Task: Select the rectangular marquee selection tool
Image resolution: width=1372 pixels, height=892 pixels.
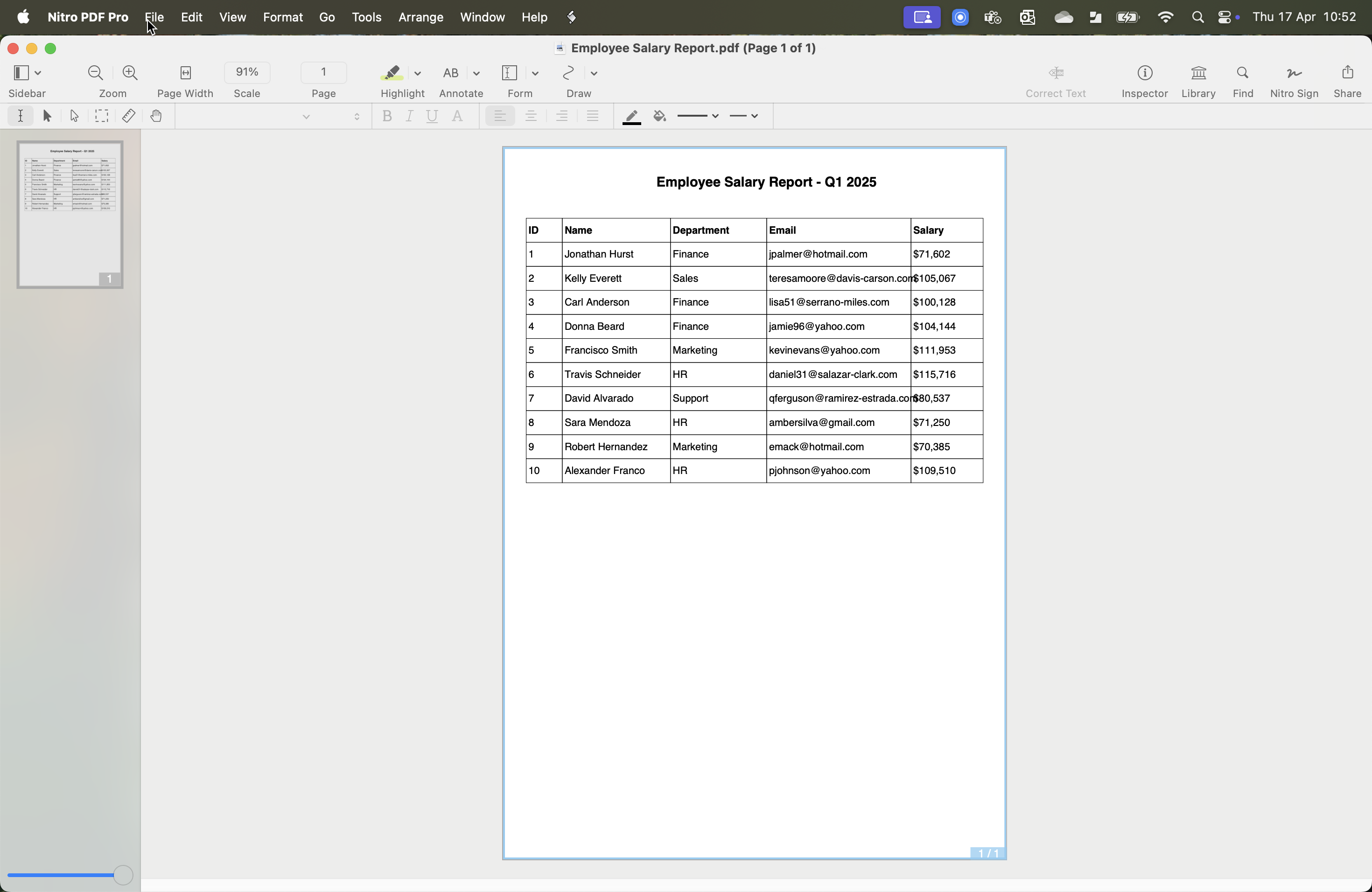Action: coord(101,116)
